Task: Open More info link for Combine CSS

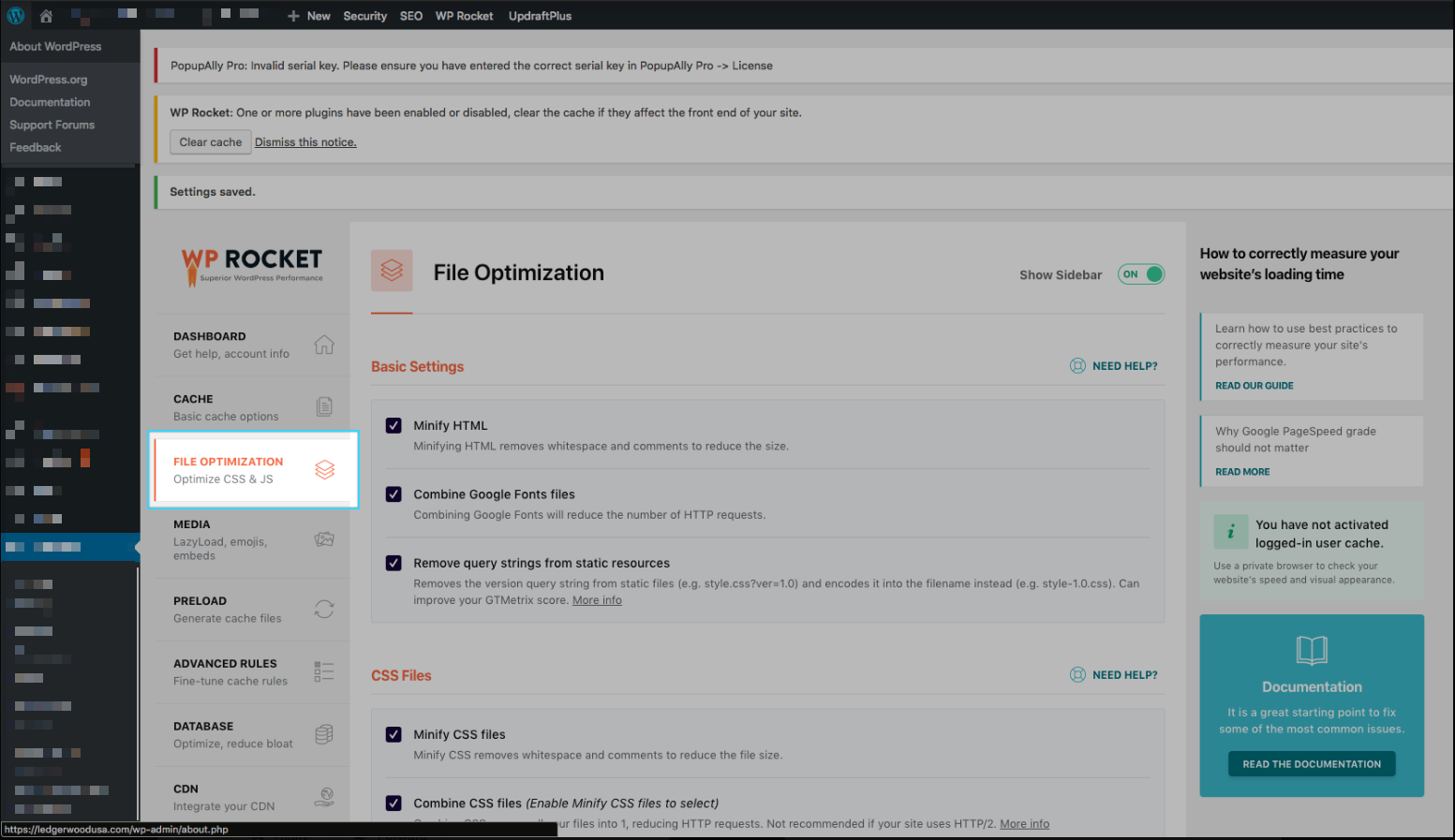Action: pyautogui.click(x=1024, y=824)
